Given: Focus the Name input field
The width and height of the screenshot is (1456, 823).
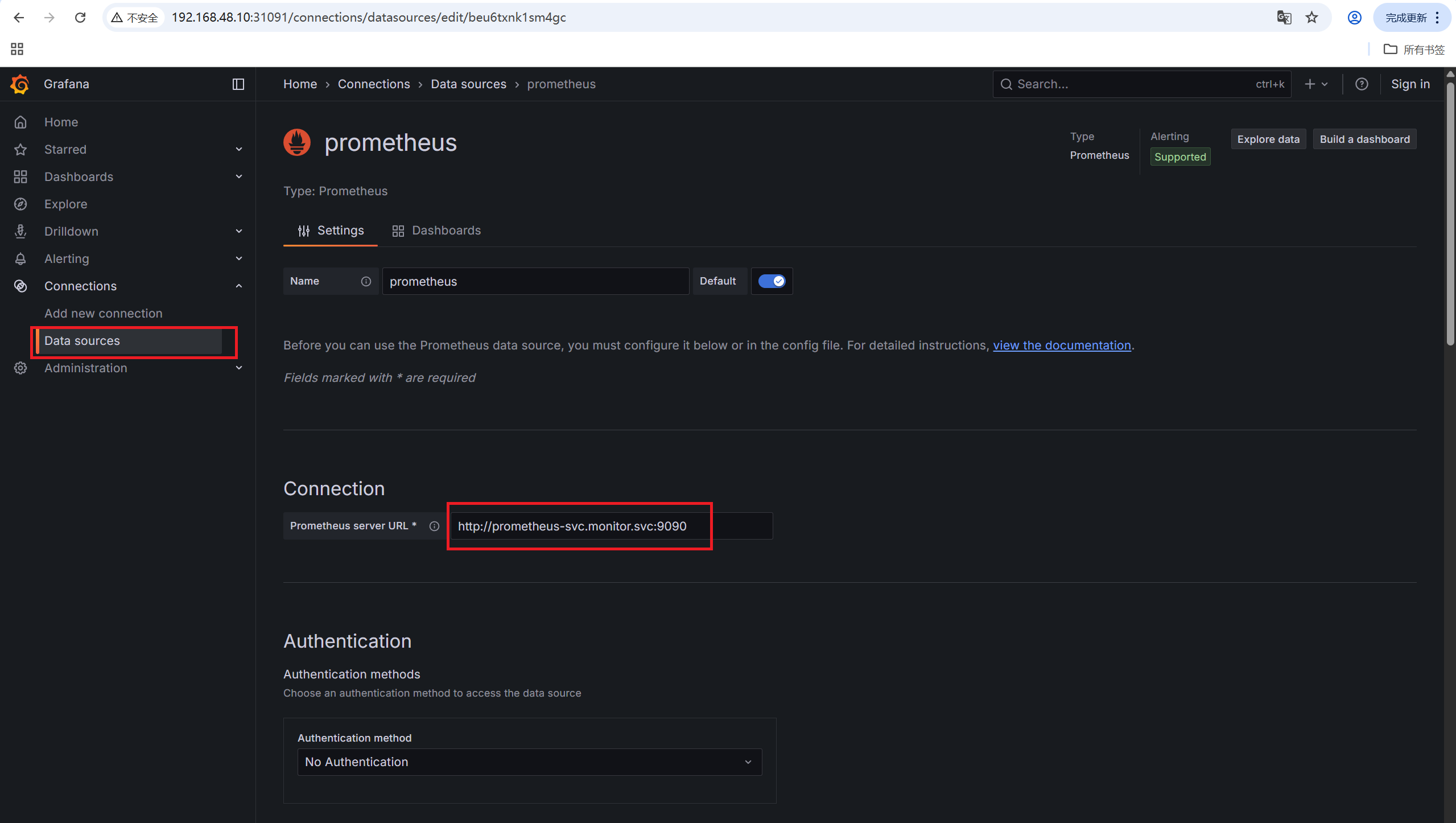Looking at the screenshot, I should tap(535, 281).
